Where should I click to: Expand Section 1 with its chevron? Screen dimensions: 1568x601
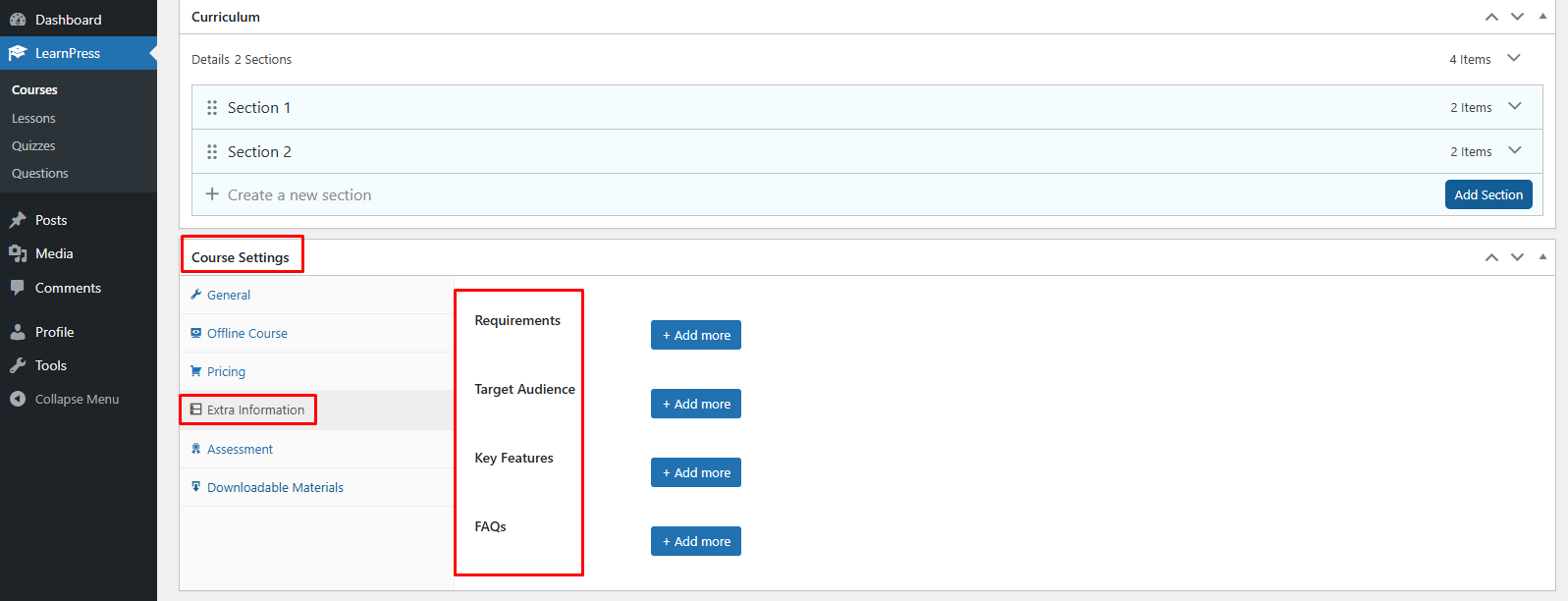[x=1514, y=106]
